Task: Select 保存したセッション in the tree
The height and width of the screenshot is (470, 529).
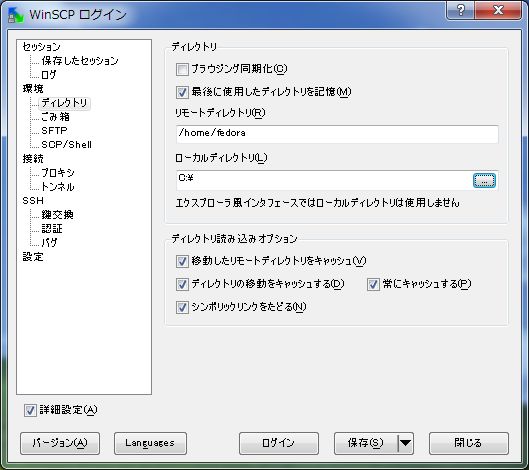Action: coord(80,61)
